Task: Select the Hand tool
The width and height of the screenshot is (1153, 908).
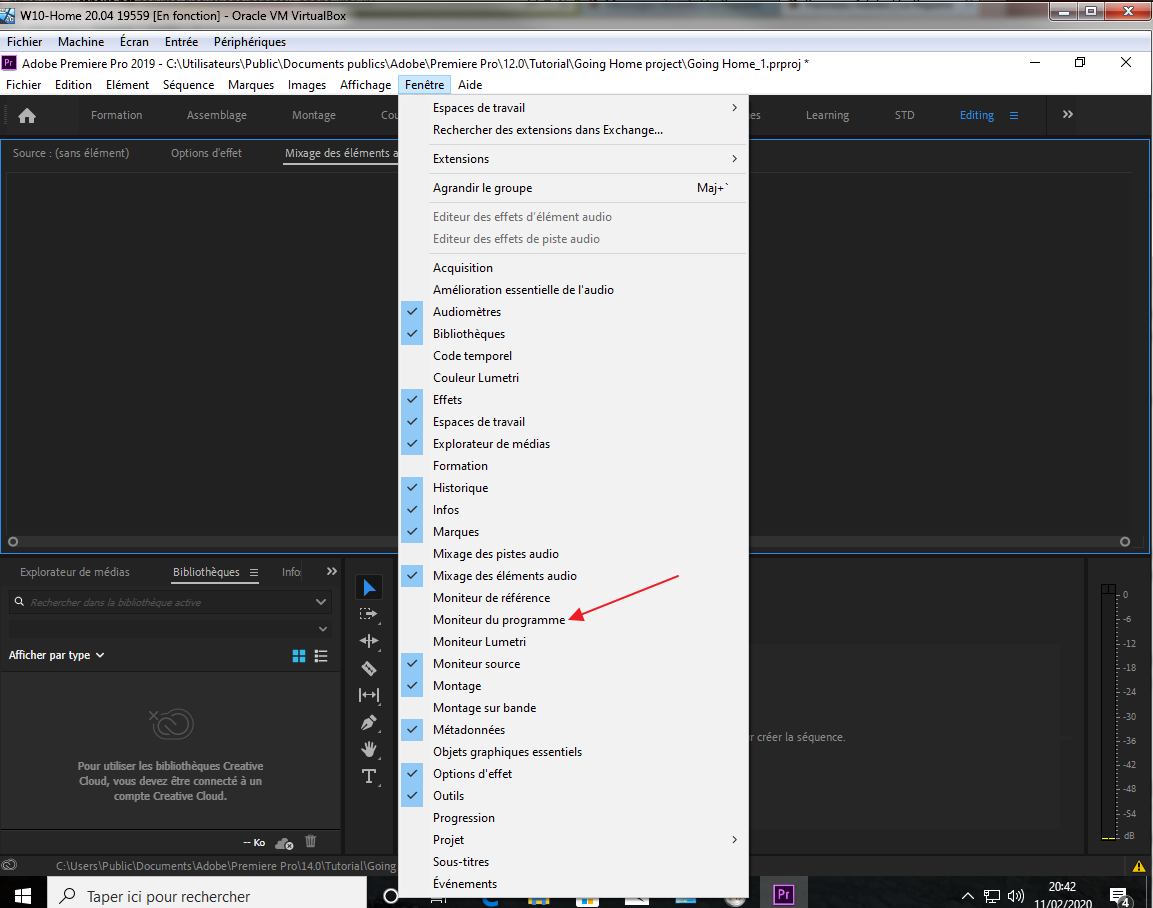Action: (x=369, y=749)
